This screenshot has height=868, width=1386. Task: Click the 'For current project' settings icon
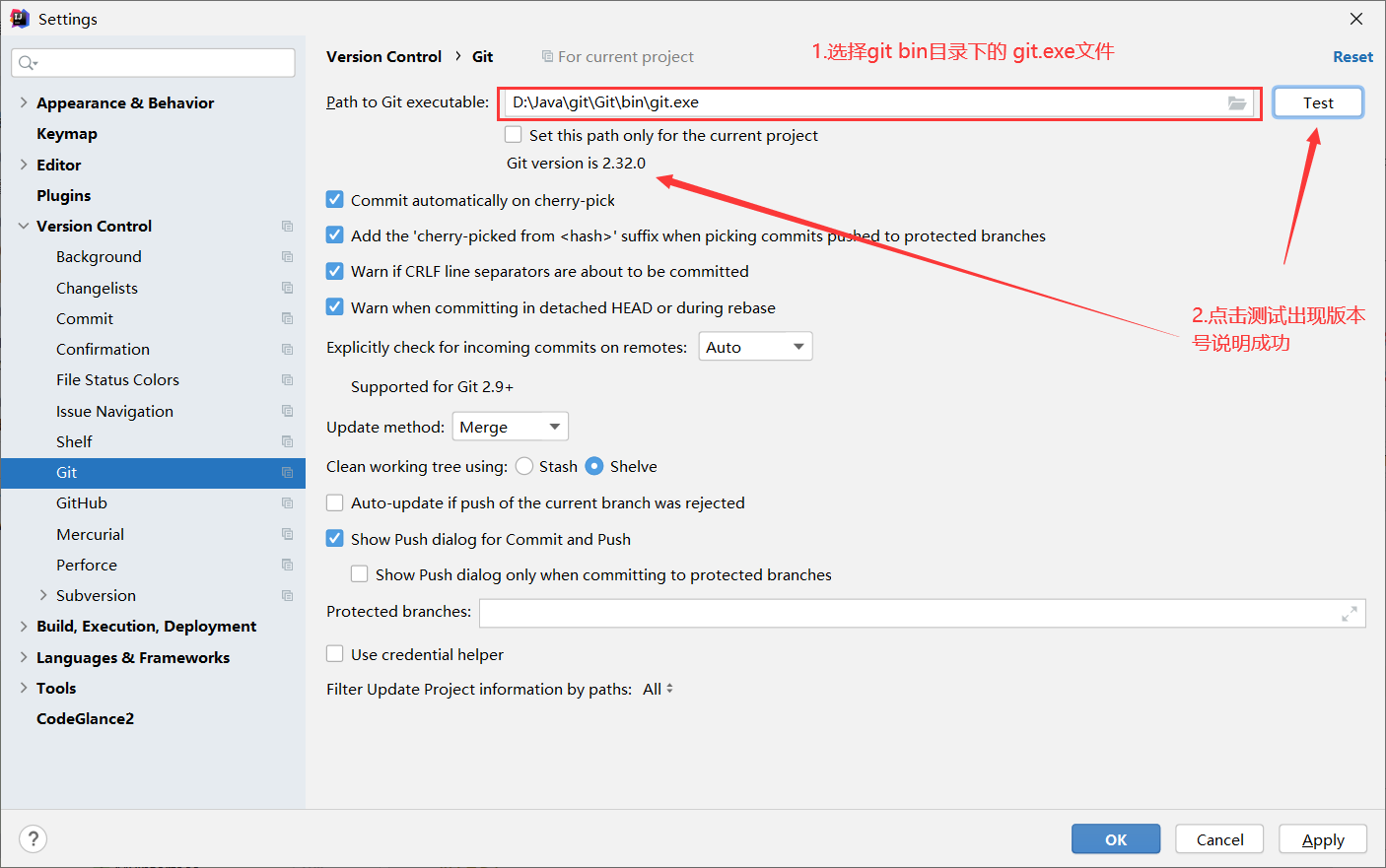pyautogui.click(x=546, y=56)
